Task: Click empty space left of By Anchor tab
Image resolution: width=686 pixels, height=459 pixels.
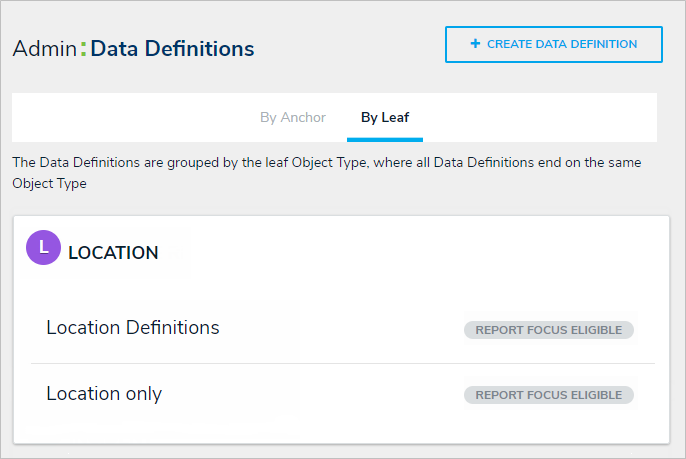Action: pyautogui.click(x=130, y=118)
